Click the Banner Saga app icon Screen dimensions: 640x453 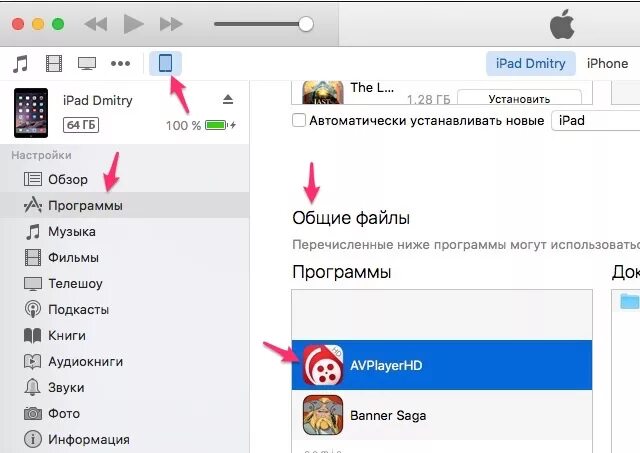pos(323,415)
